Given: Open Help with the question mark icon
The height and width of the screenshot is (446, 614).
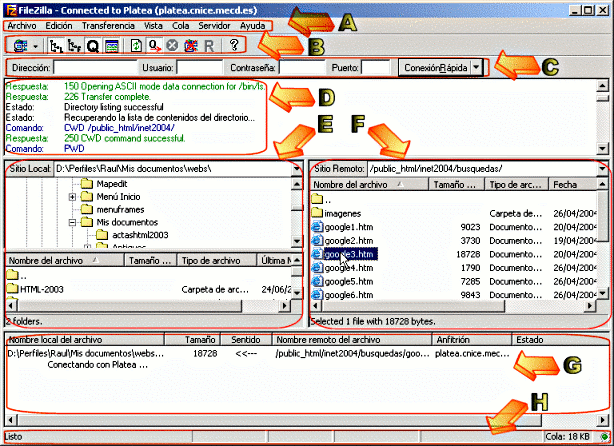Looking at the screenshot, I should point(234,45).
